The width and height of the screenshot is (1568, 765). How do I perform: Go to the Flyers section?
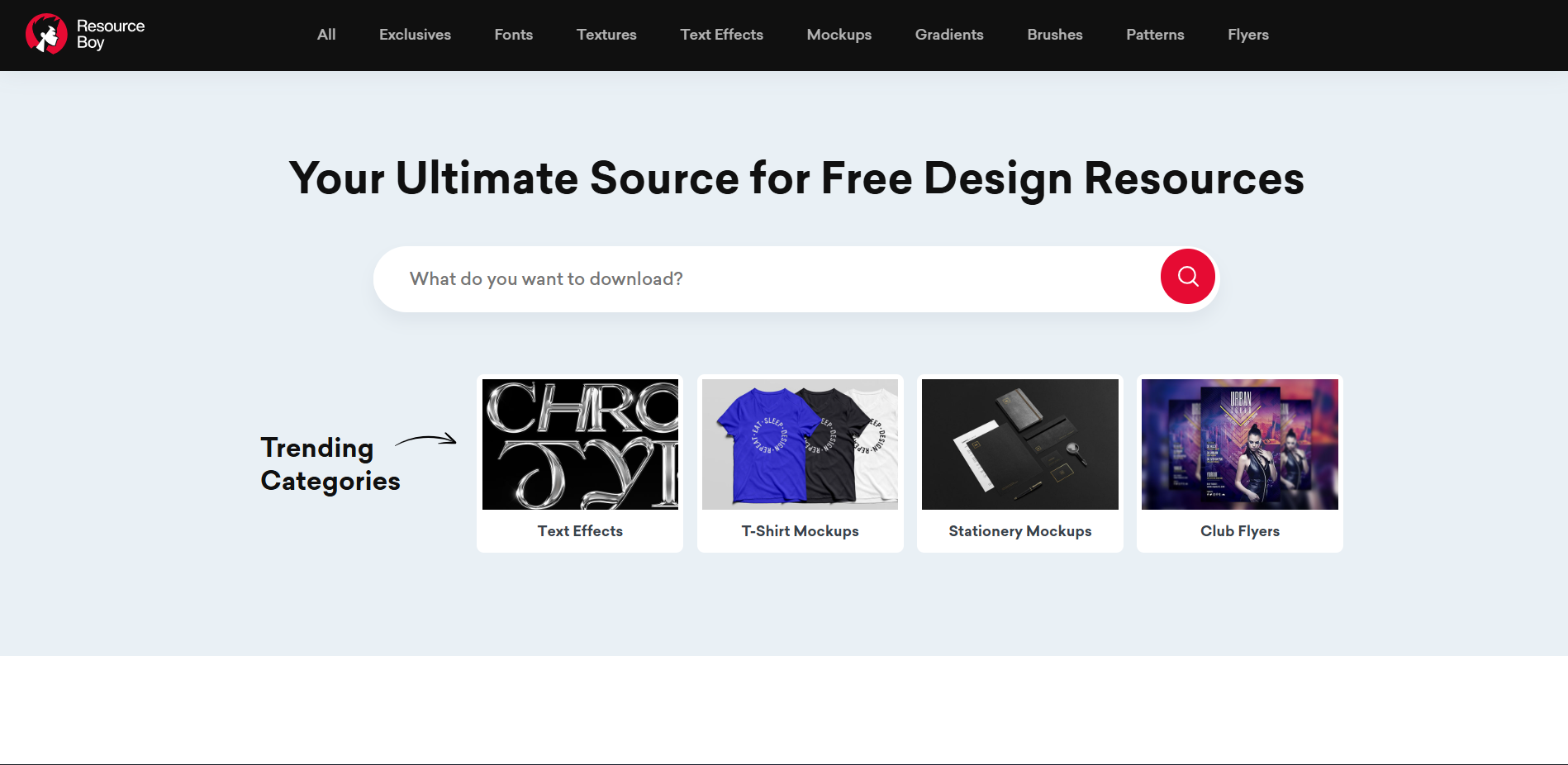[x=1247, y=35]
